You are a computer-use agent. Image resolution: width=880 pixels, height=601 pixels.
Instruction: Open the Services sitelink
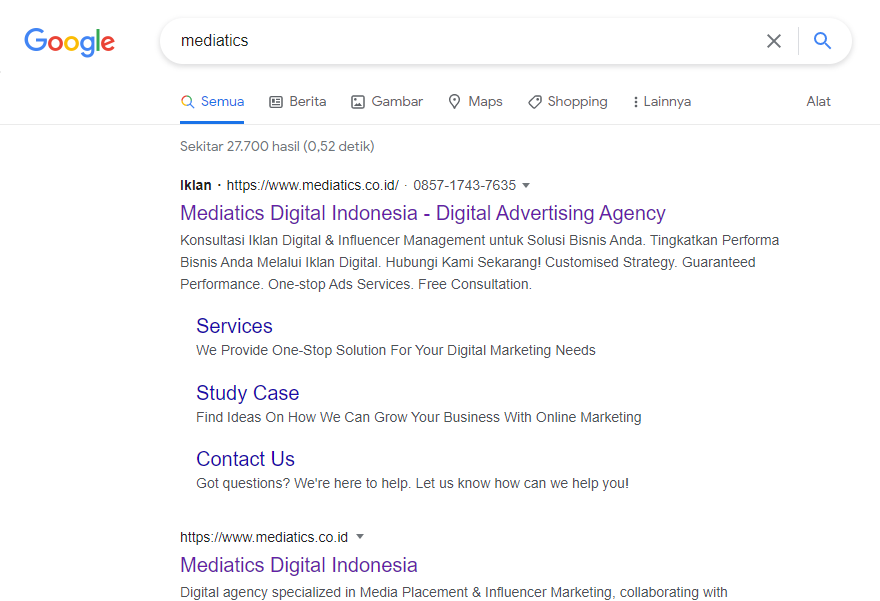pyautogui.click(x=234, y=326)
